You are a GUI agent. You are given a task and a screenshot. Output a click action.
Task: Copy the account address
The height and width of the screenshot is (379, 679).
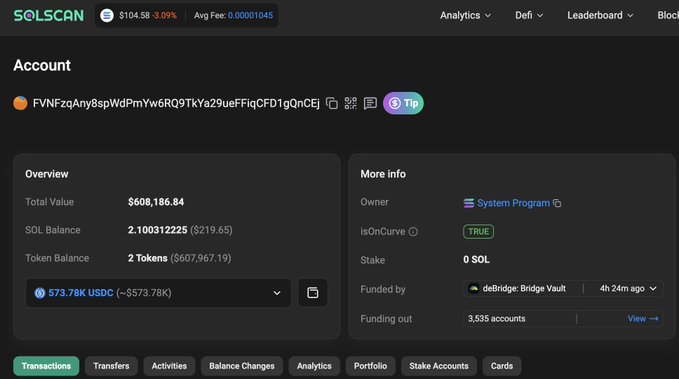332,103
